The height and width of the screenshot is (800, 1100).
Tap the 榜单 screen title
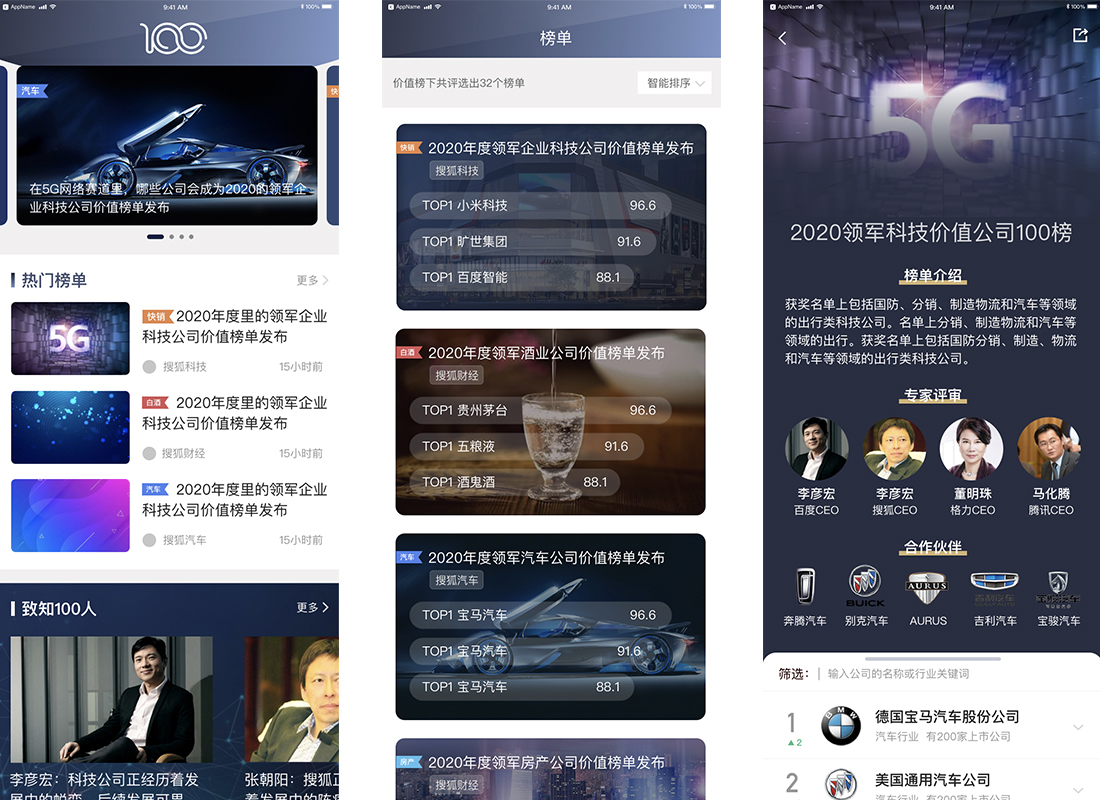click(x=556, y=38)
